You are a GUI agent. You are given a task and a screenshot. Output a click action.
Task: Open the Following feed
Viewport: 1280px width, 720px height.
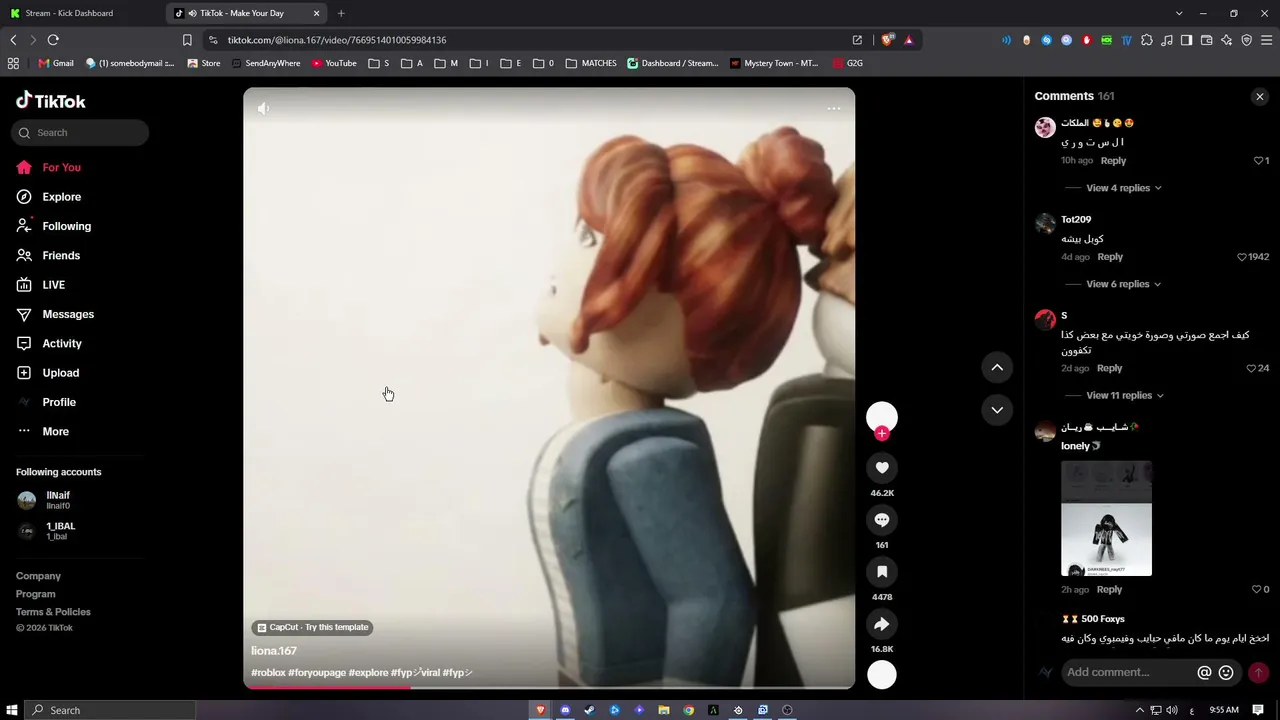coord(55,226)
